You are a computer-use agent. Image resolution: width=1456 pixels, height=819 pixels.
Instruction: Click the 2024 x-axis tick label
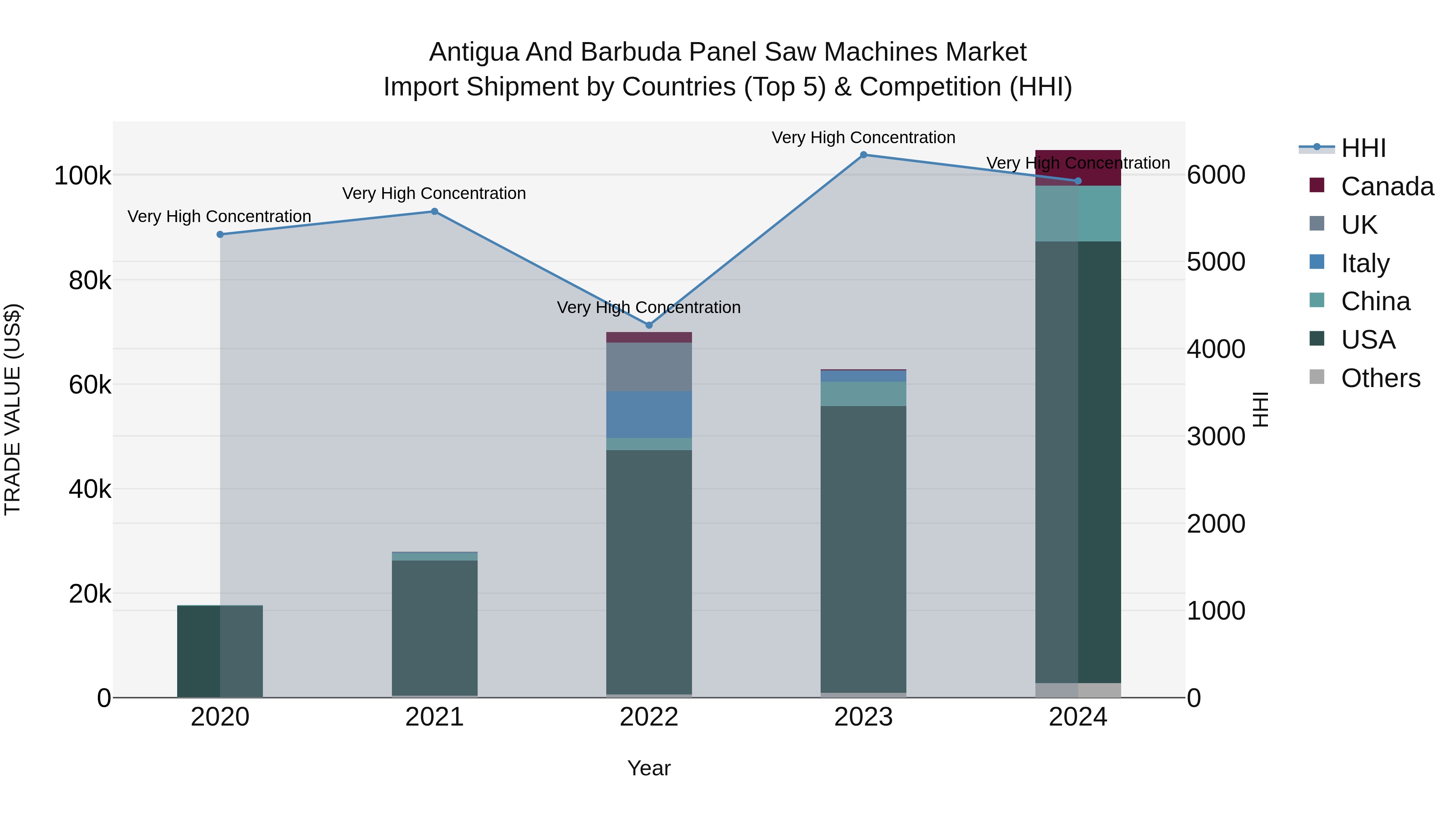pyautogui.click(x=1078, y=717)
